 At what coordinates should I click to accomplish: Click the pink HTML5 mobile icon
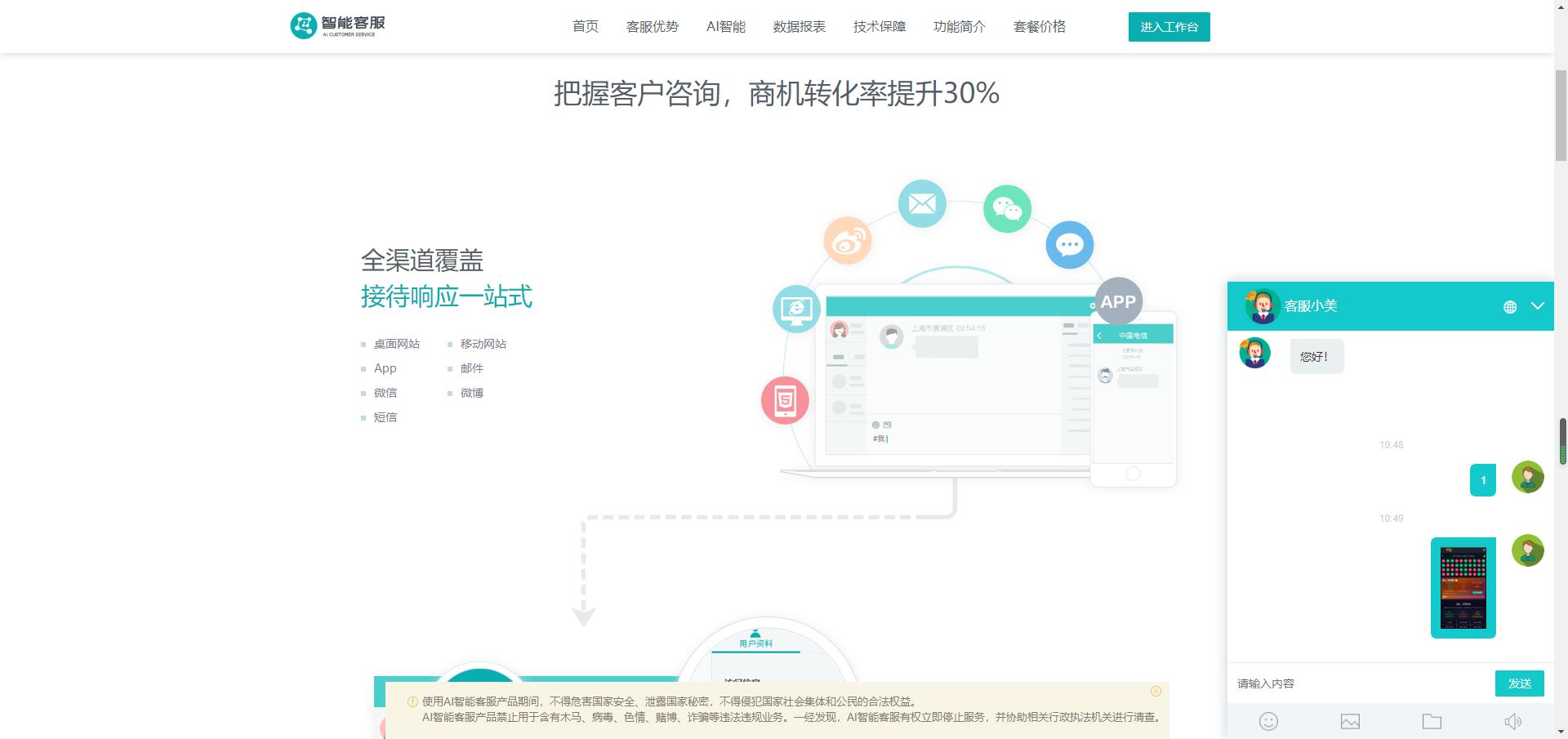tap(785, 400)
